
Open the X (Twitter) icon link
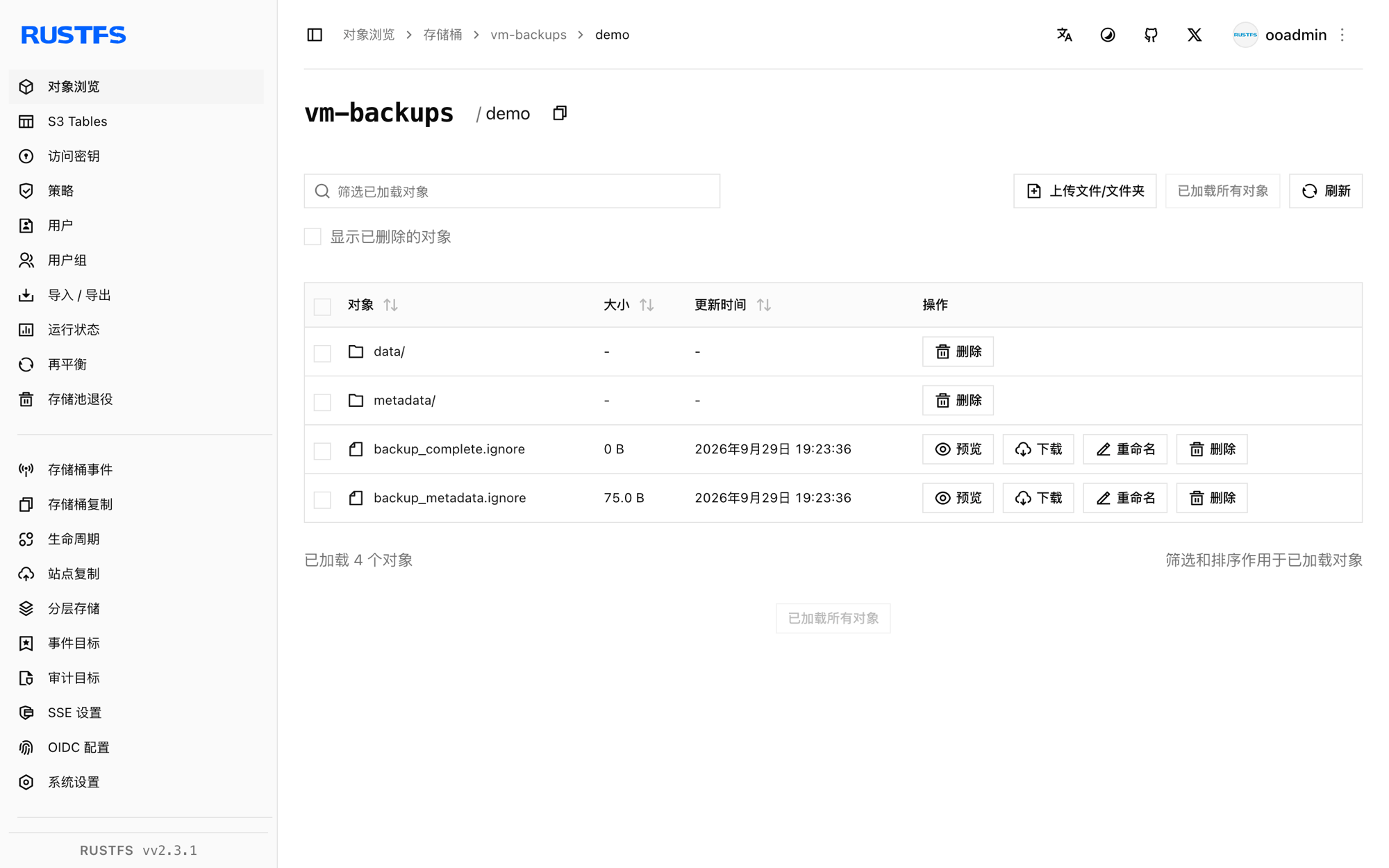[1195, 35]
